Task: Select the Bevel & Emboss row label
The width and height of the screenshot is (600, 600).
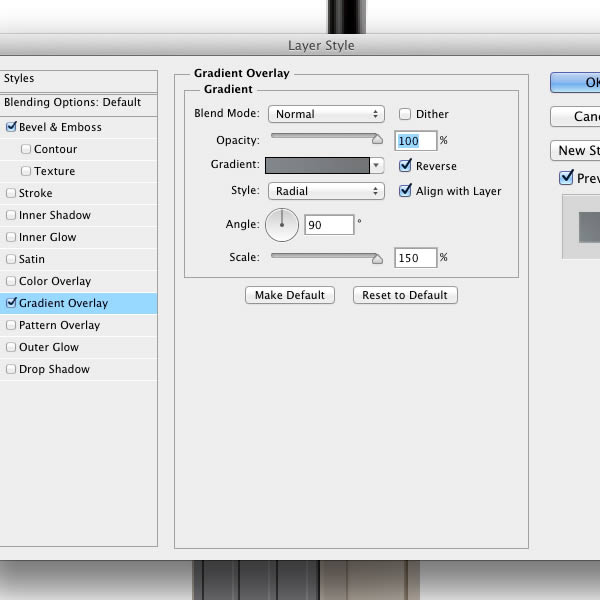Action: point(60,127)
